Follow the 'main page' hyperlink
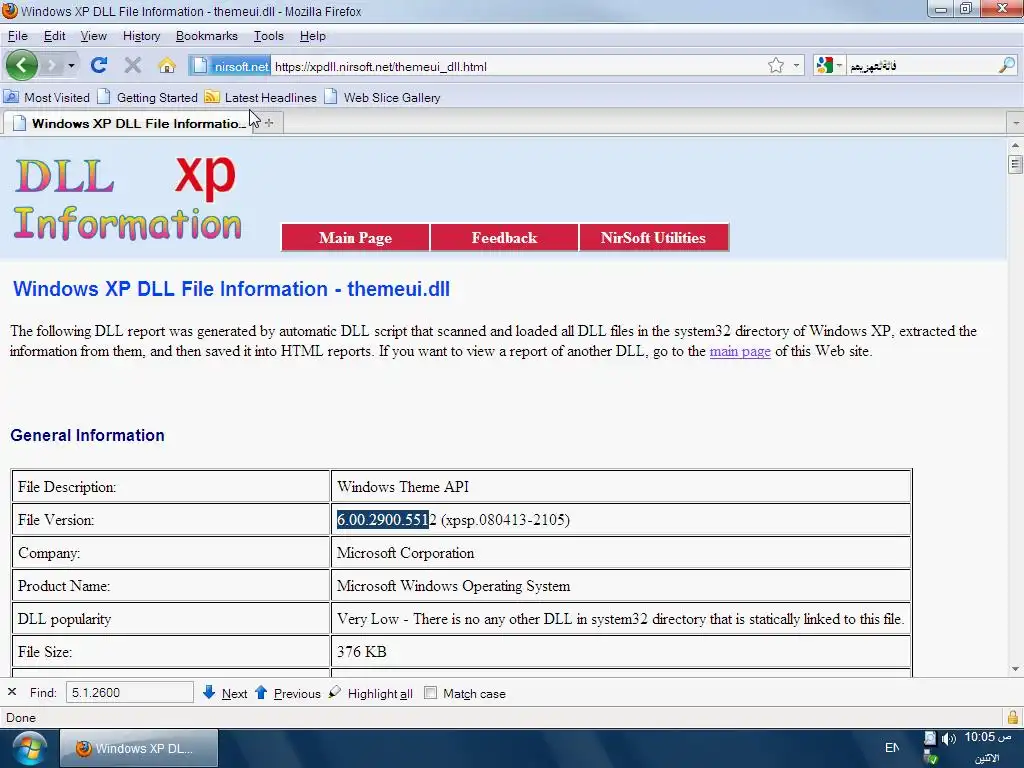 point(740,351)
